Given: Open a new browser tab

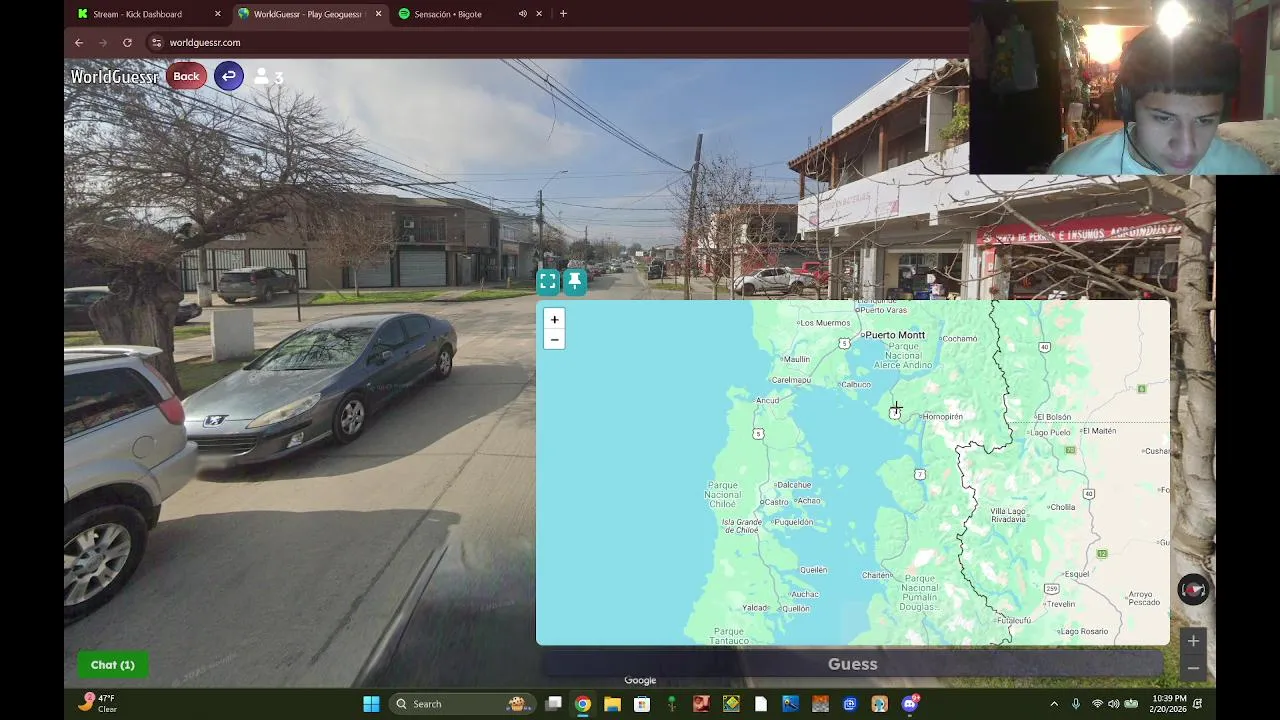Looking at the screenshot, I should pos(563,14).
